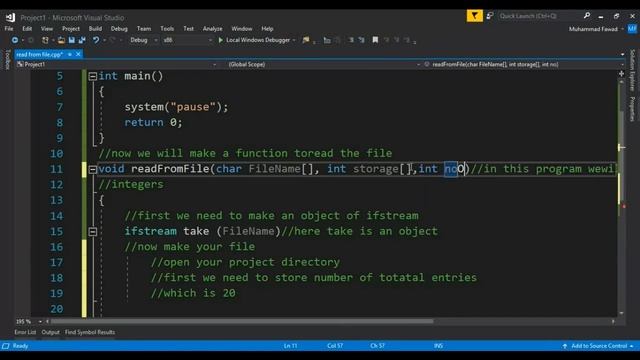Open the File menu

pyautogui.click(x=9, y=29)
